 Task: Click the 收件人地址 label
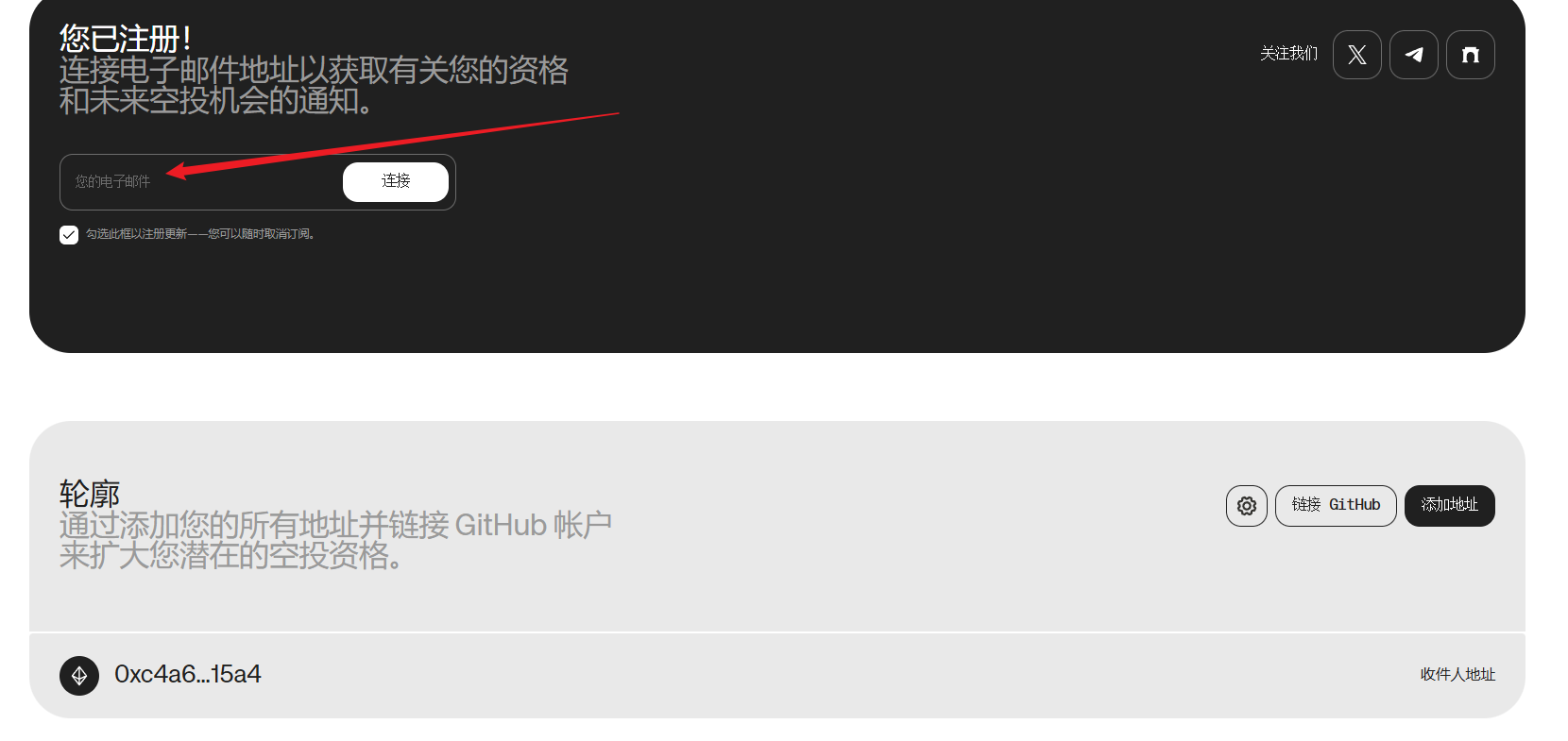1457,674
